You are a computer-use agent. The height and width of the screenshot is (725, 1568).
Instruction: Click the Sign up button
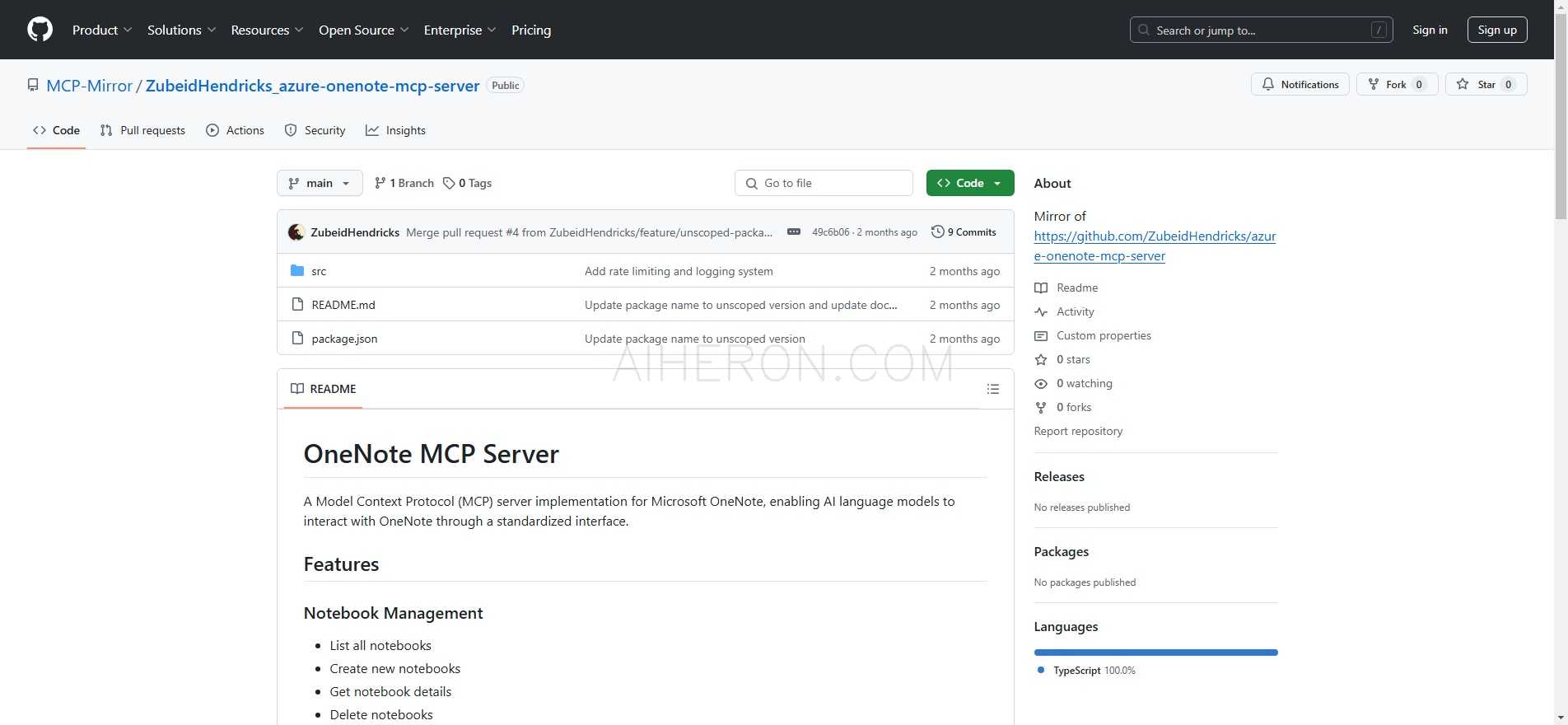[x=1497, y=30]
